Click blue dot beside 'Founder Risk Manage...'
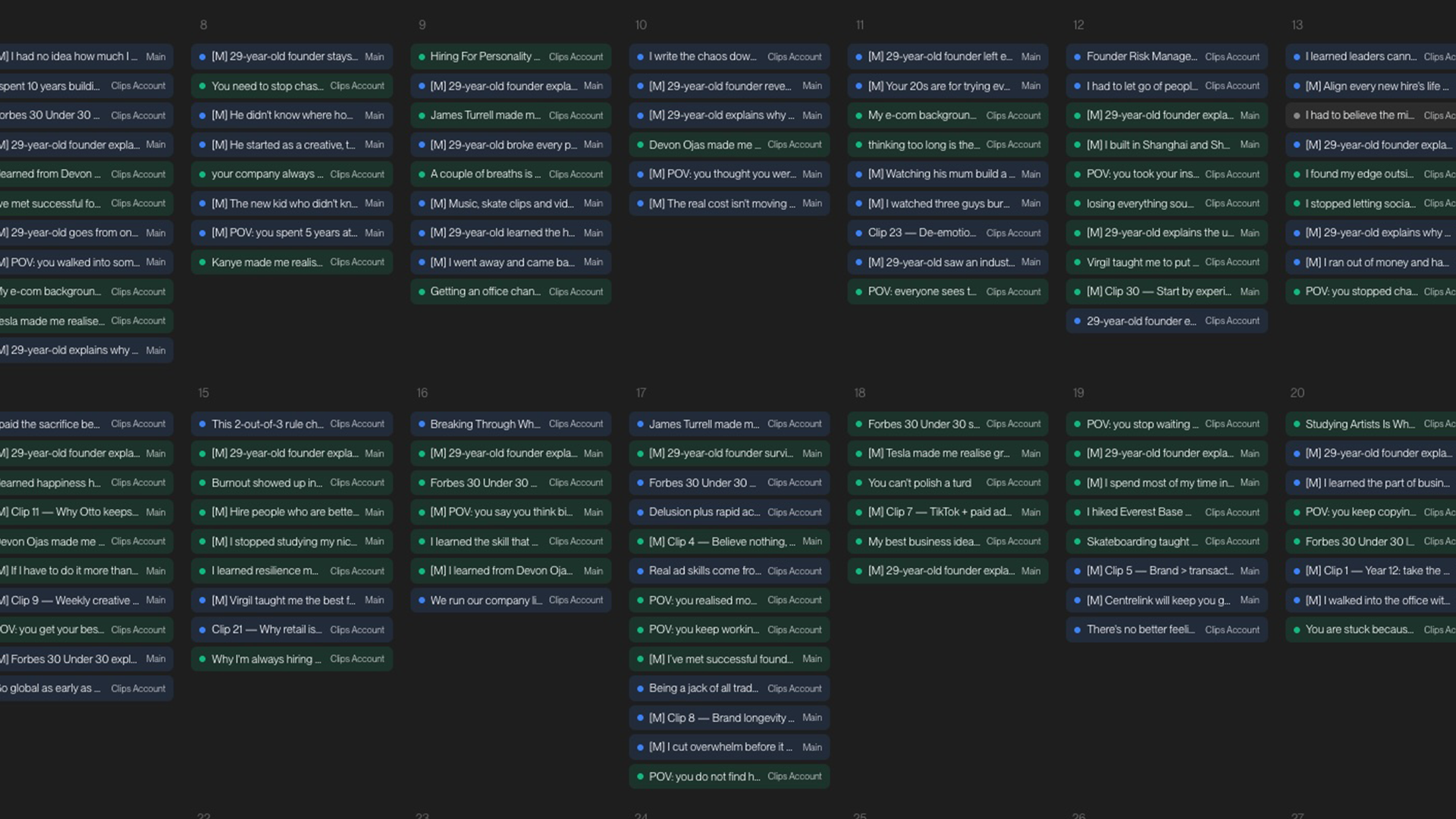1456x819 pixels. coord(1078,57)
